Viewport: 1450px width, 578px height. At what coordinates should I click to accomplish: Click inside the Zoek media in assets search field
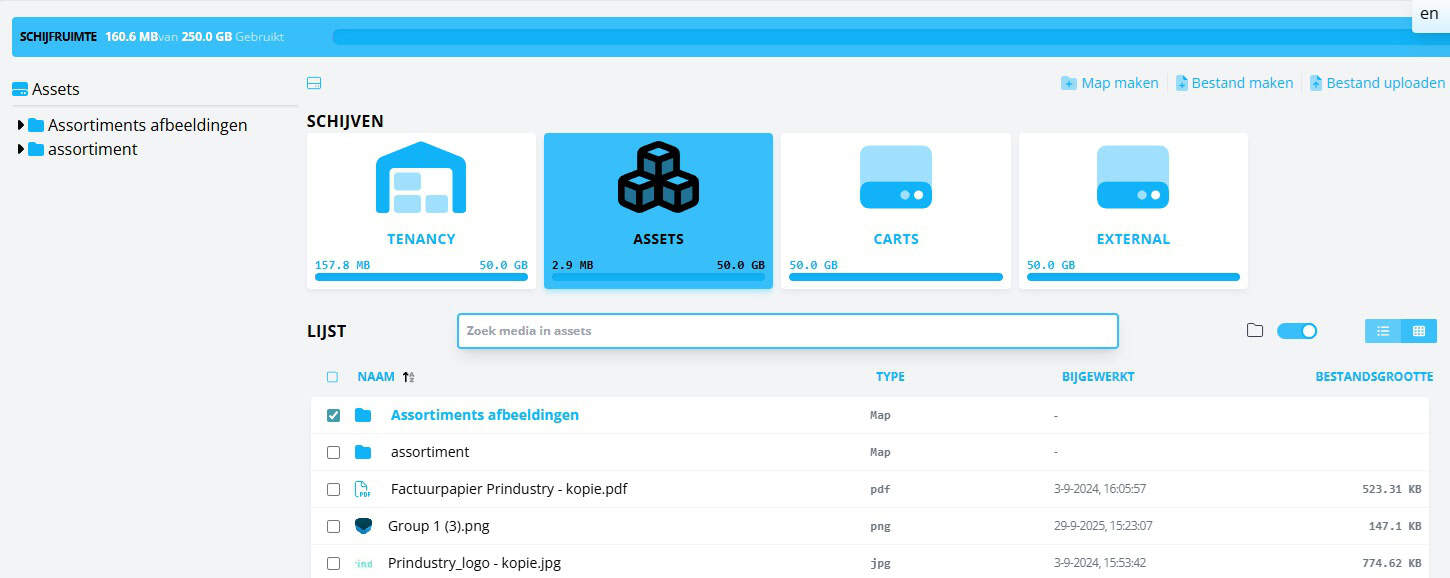tap(787, 331)
